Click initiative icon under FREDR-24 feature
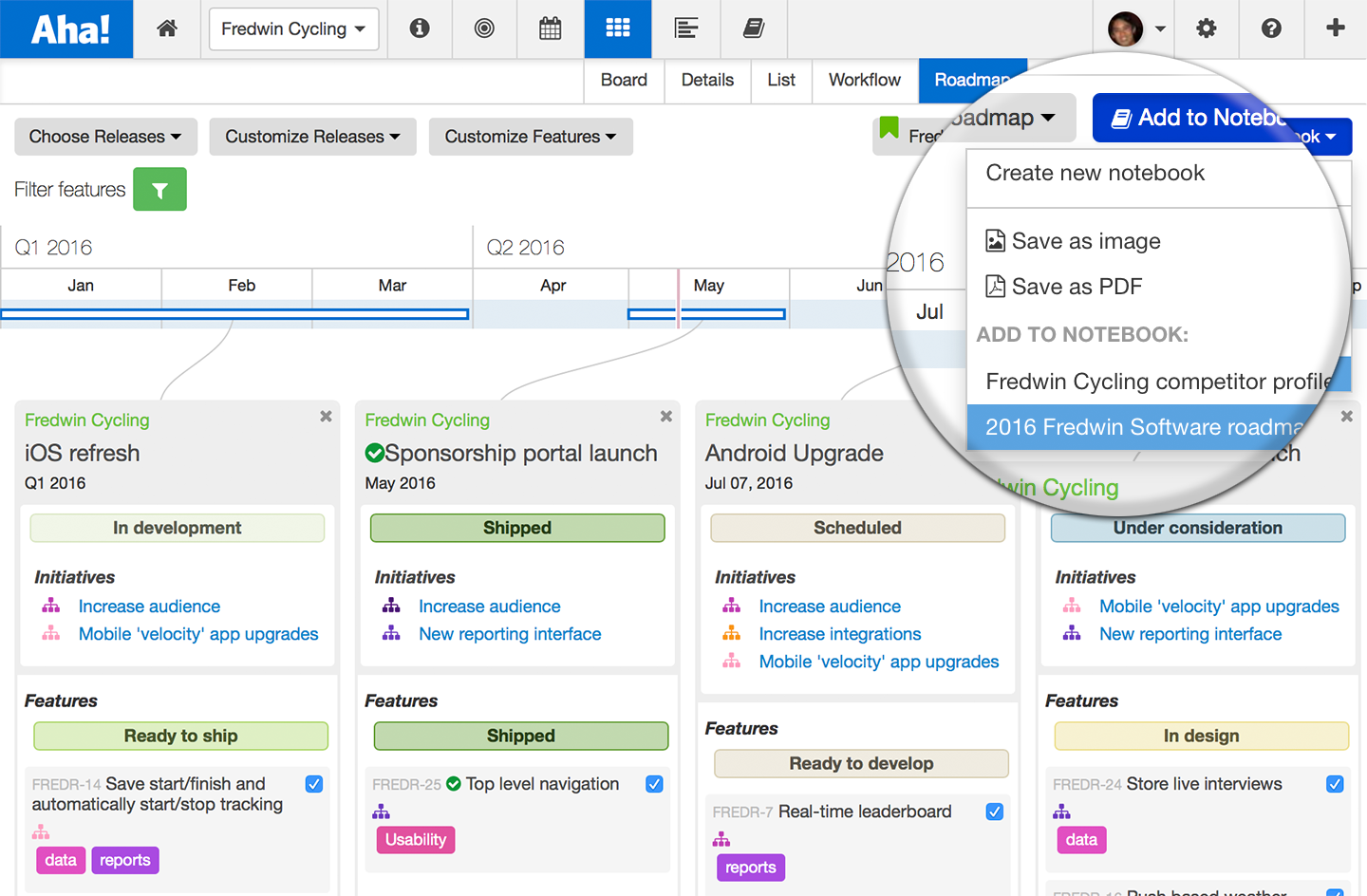 click(1061, 812)
